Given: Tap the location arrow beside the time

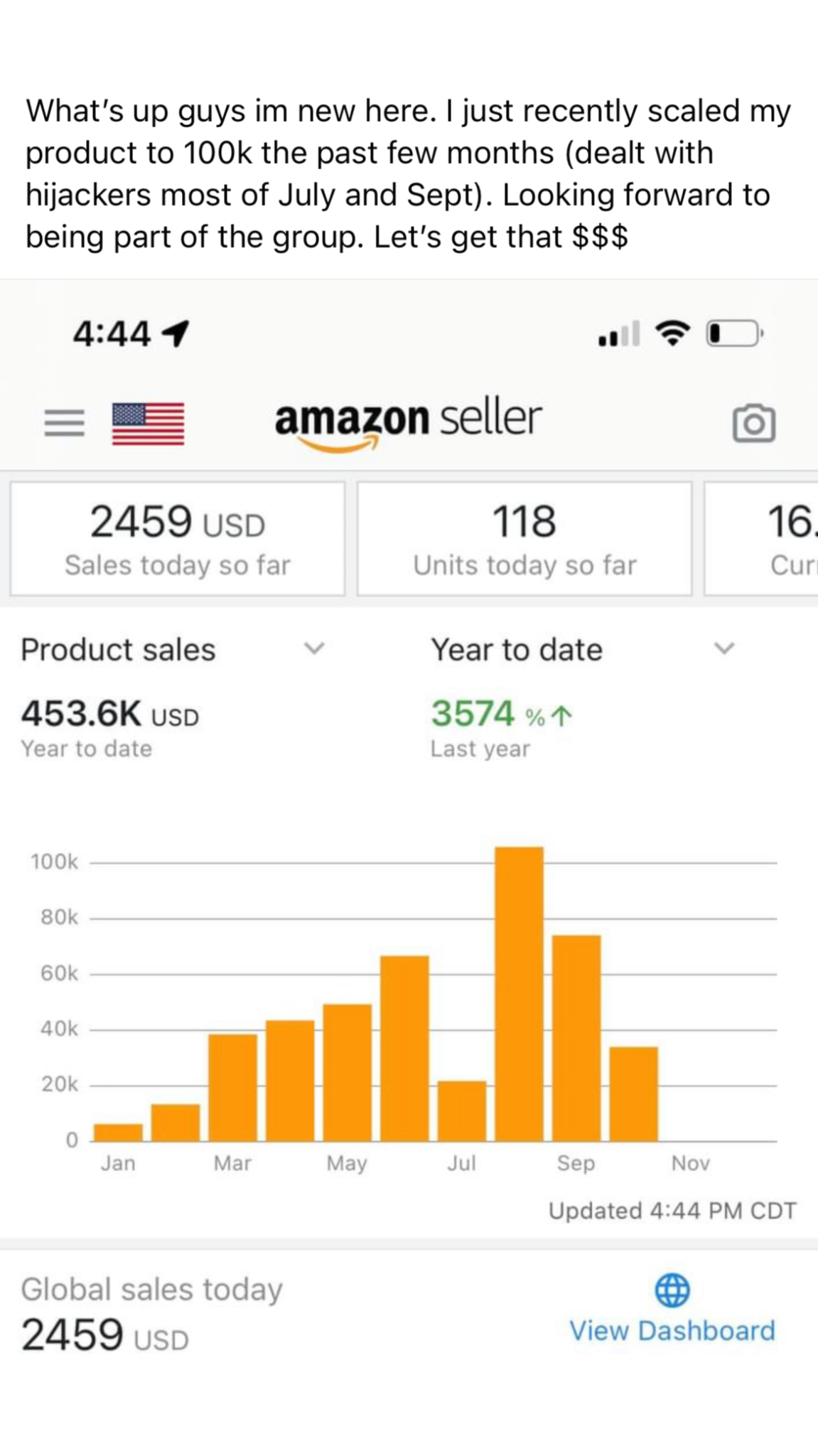Looking at the screenshot, I should click(x=176, y=333).
